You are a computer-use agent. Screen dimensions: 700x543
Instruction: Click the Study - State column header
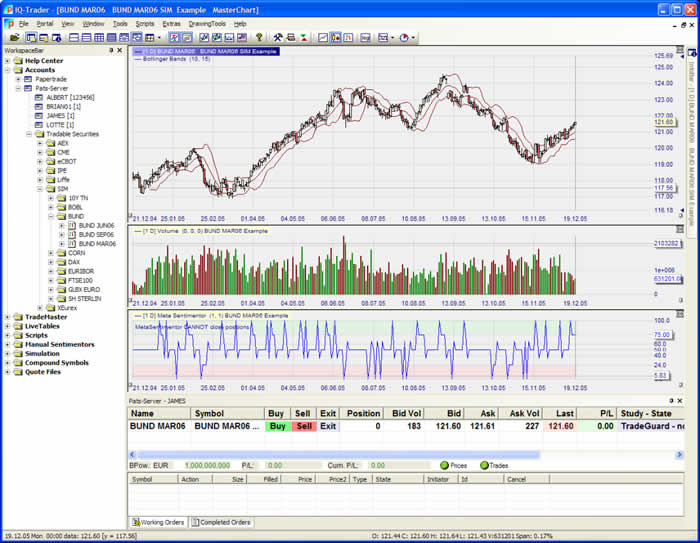coord(650,414)
